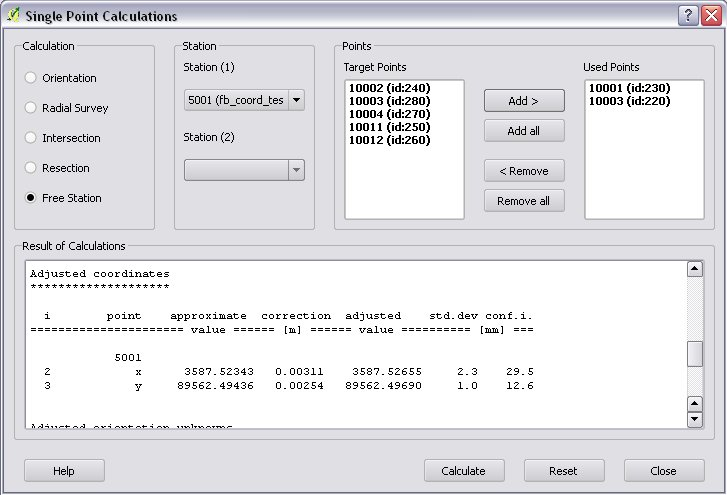Click the Add all button
This screenshot has height=495, width=727.
tap(524, 131)
